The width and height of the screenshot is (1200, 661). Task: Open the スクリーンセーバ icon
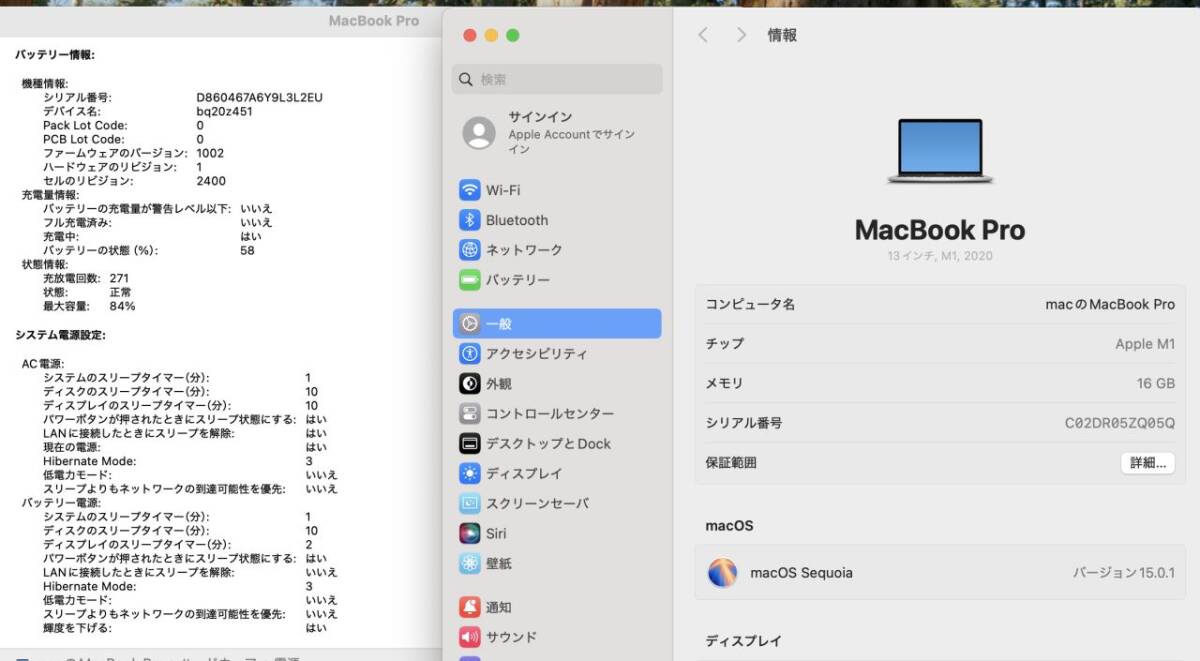pos(470,504)
